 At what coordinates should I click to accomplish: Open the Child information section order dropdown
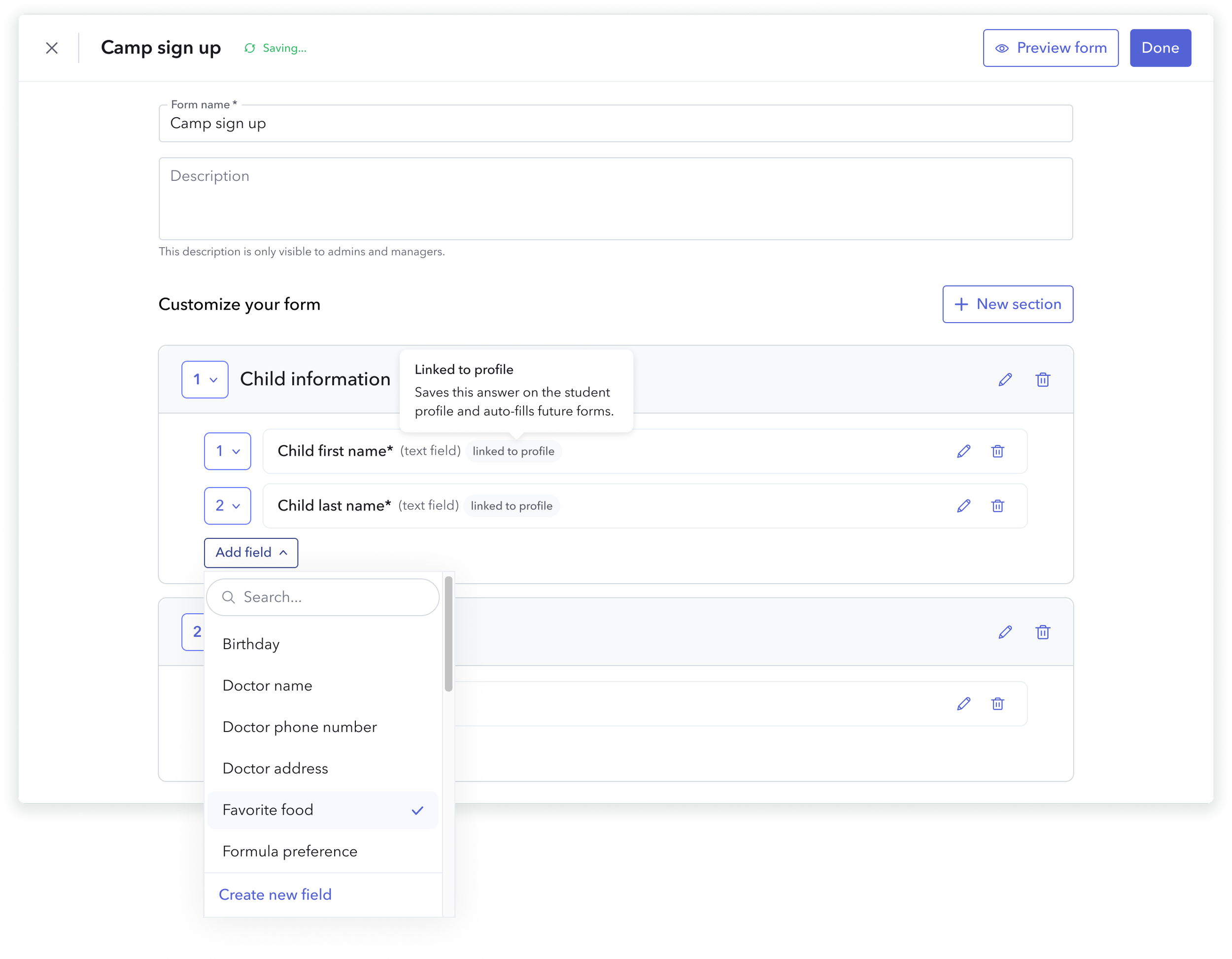205,379
